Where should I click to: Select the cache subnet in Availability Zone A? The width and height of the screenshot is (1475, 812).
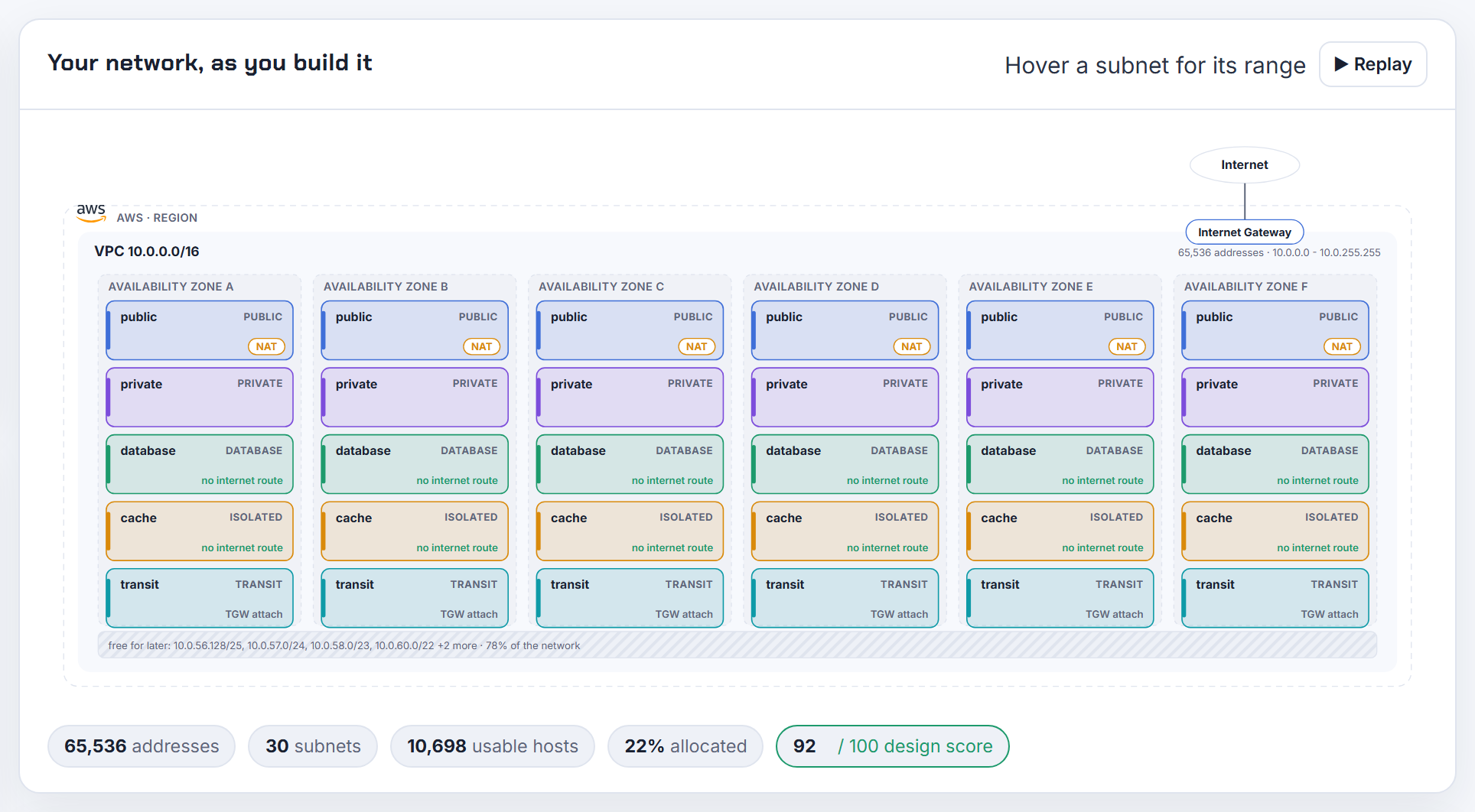click(x=200, y=531)
